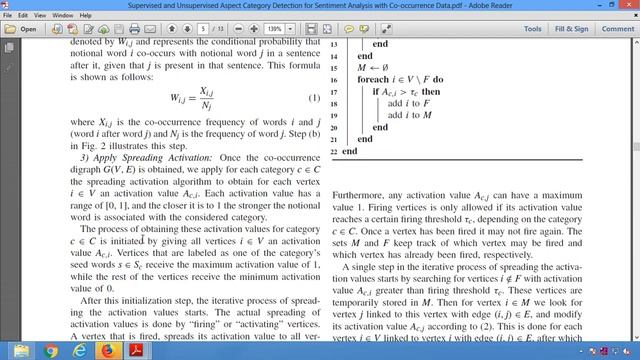
Task: Click the attachments paperclip sidebar icon
Action: (9, 67)
